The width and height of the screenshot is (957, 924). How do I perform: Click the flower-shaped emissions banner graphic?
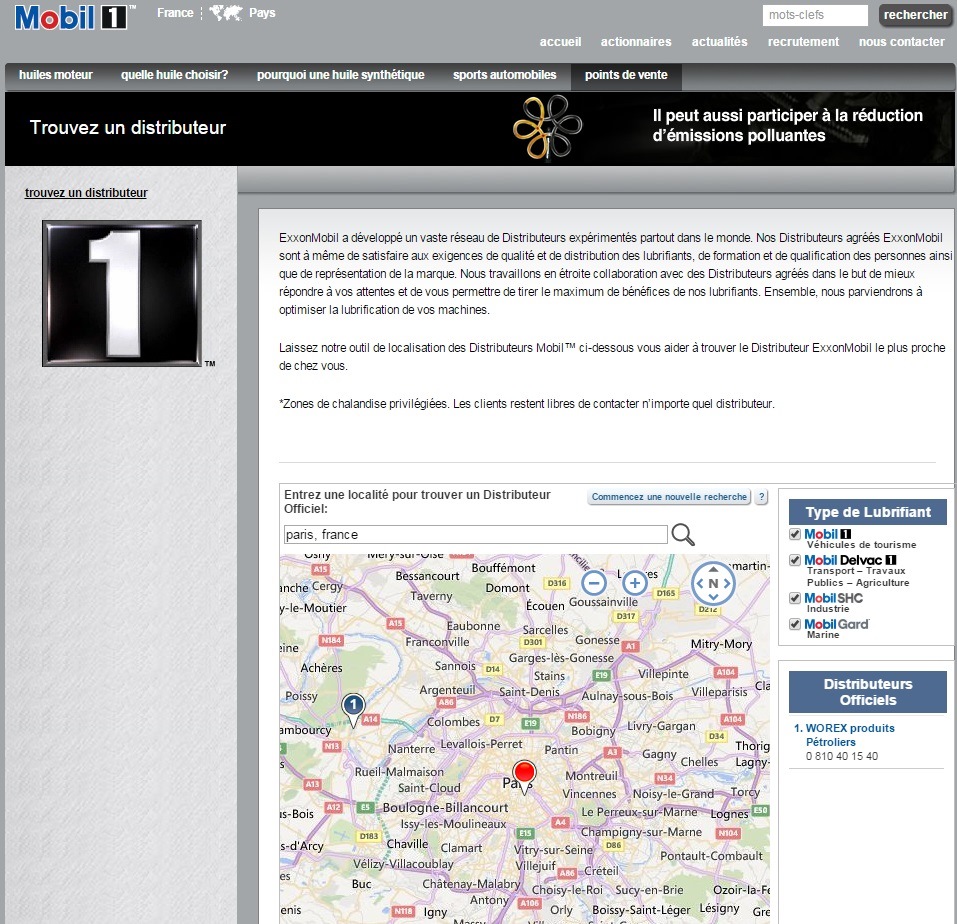[547, 128]
